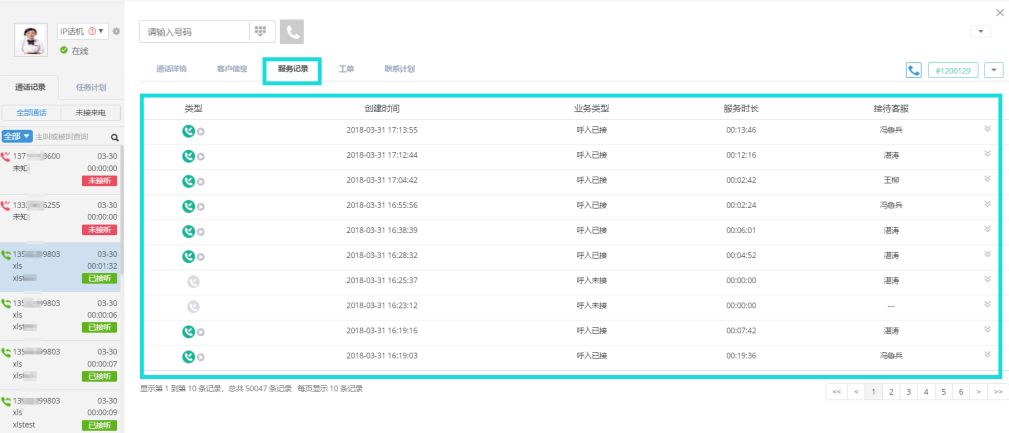Screen dimensions: 1009x433
Task: Click green call icon for 16:55:56 record
Action: point(188,206)
